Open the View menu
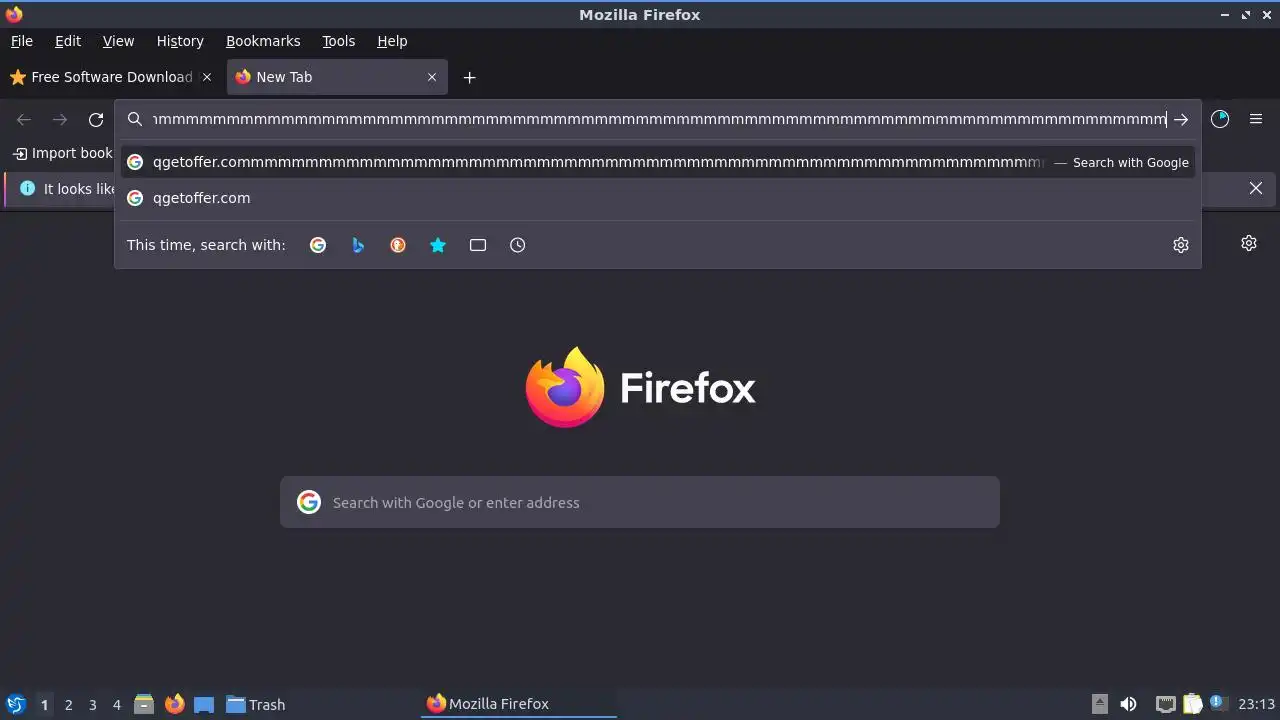Screen dimensions: 1280x720 point(118,41)
